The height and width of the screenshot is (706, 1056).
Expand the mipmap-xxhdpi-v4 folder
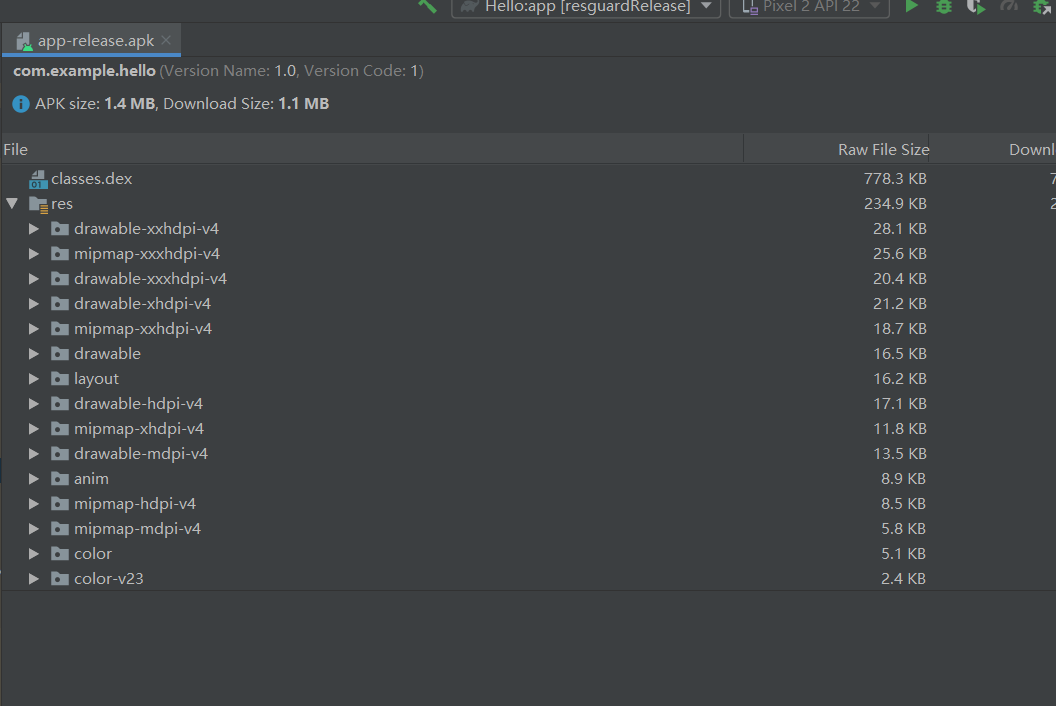[x=33, y=329]
